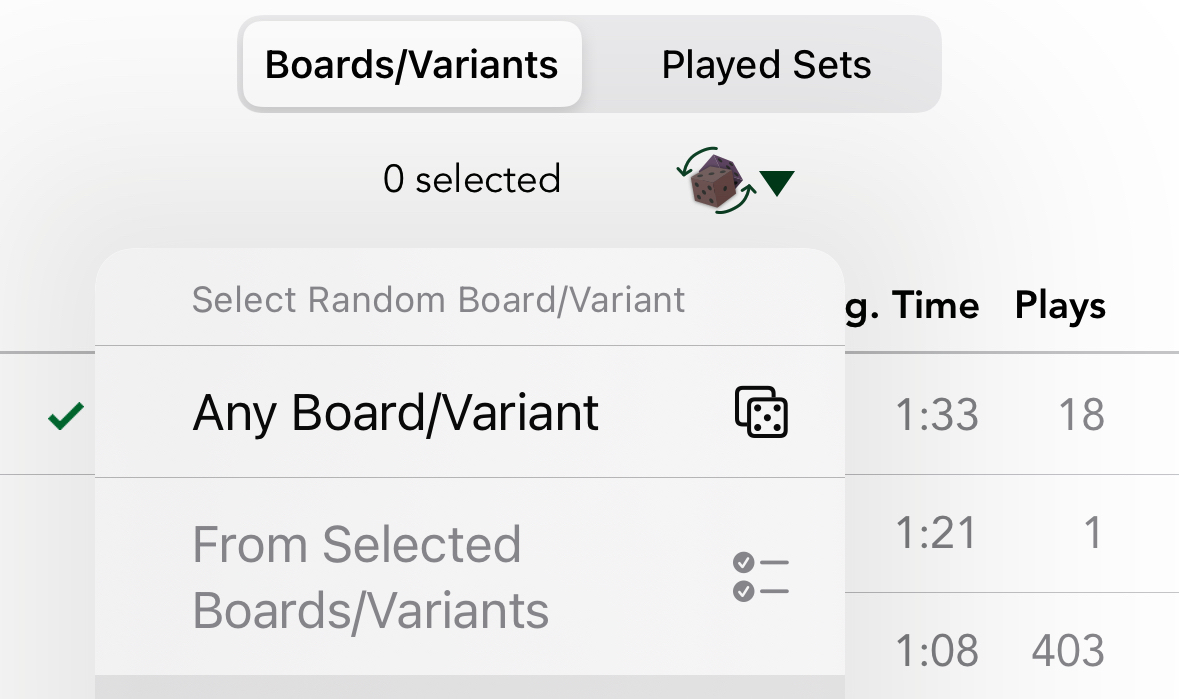Screen dimensions: 1179x699
Task: Choose Any Board/Variant from the menu
Action: [x=396, y=412]
